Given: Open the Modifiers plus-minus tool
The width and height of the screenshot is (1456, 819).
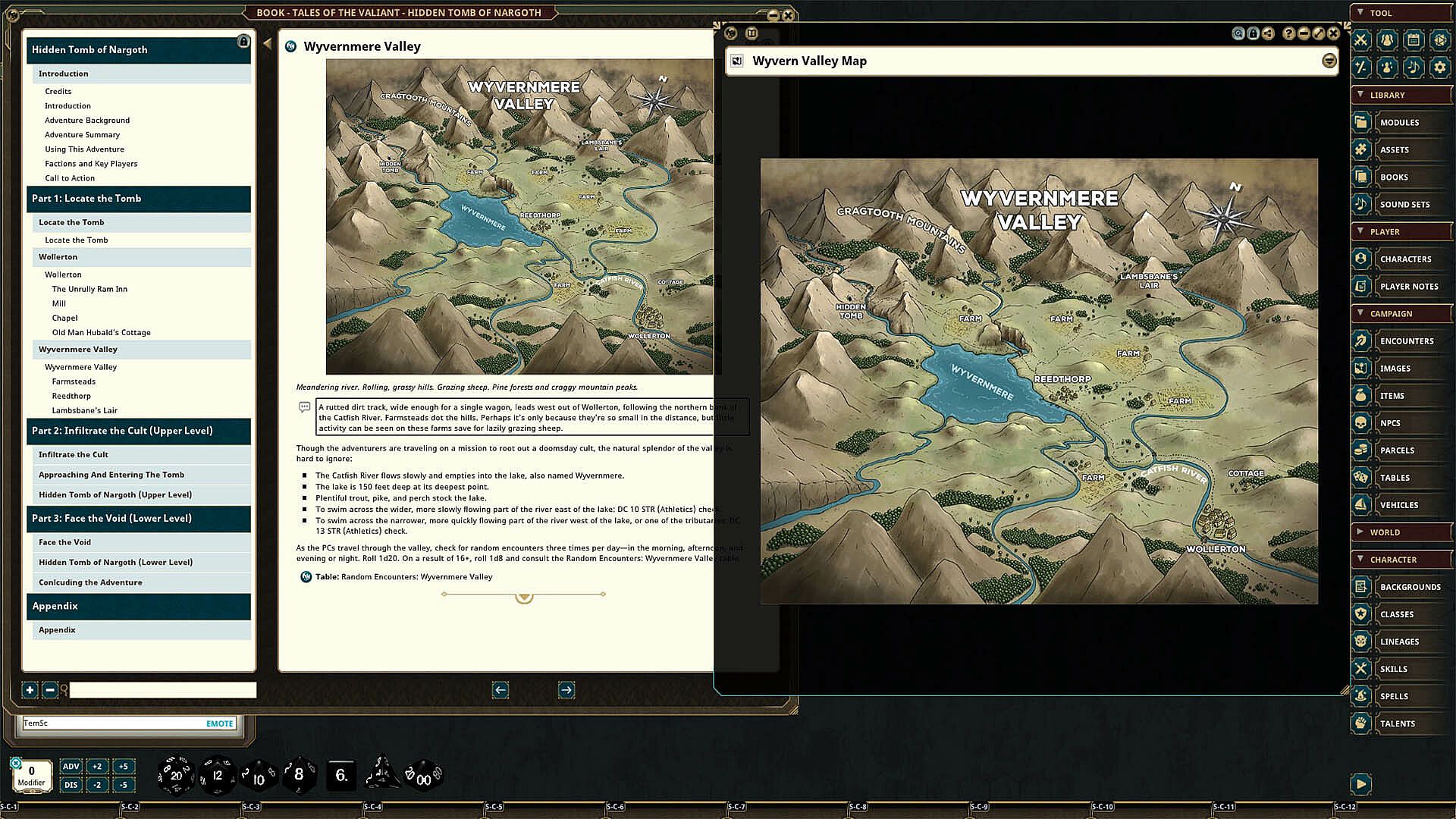Looking at the screenshot, I should tap(1361, 67).
